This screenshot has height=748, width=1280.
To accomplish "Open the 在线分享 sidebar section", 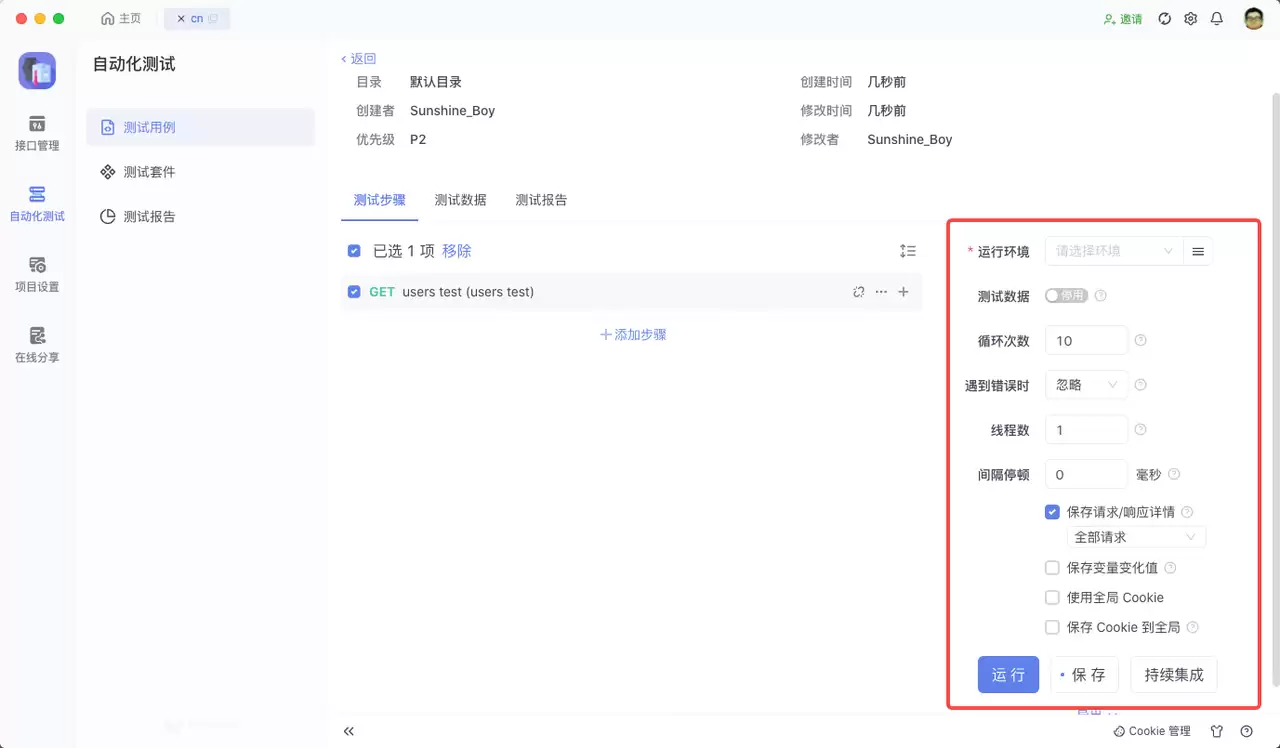I will pos(37,344).
